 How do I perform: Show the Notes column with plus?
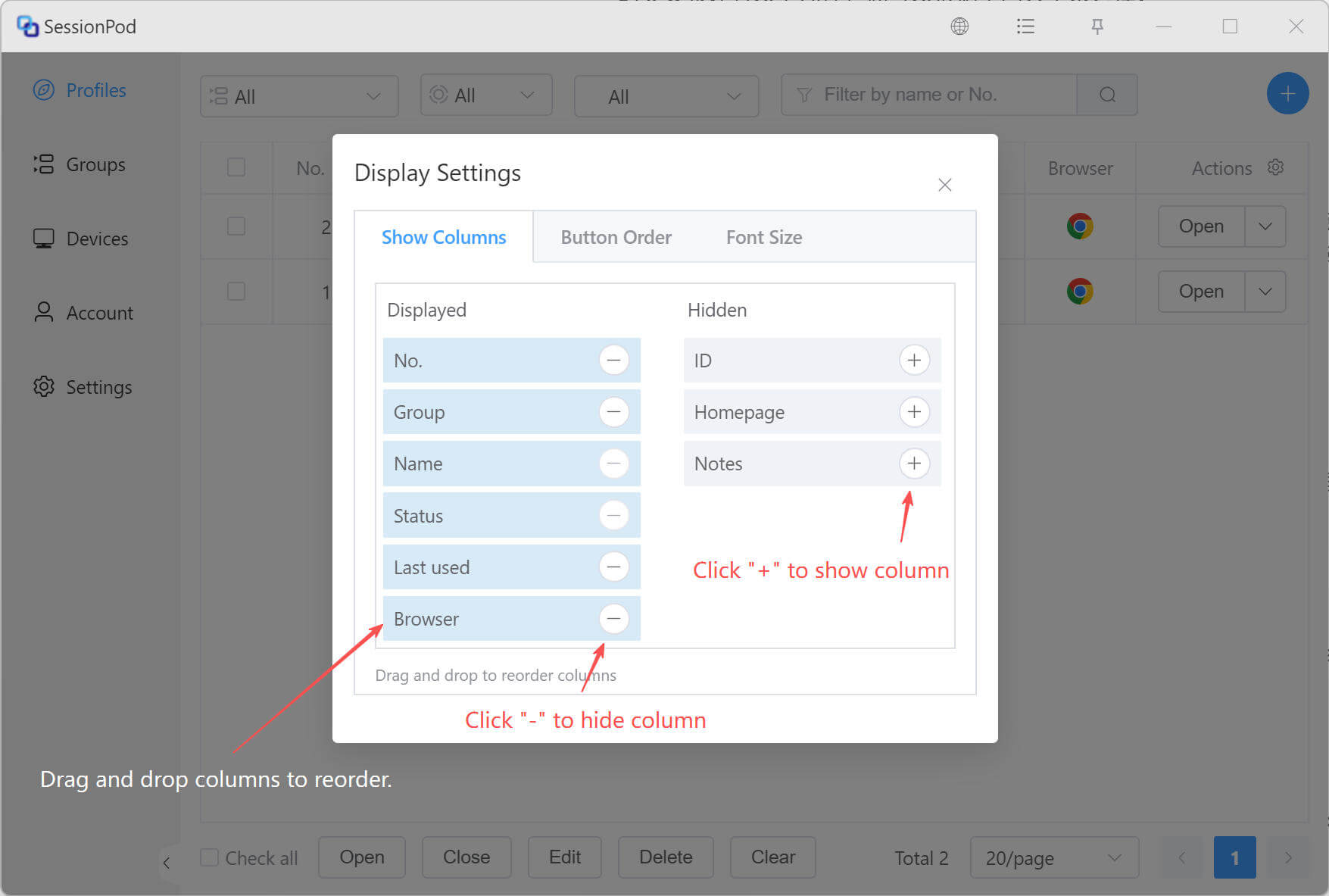click(x=914, y=464)
